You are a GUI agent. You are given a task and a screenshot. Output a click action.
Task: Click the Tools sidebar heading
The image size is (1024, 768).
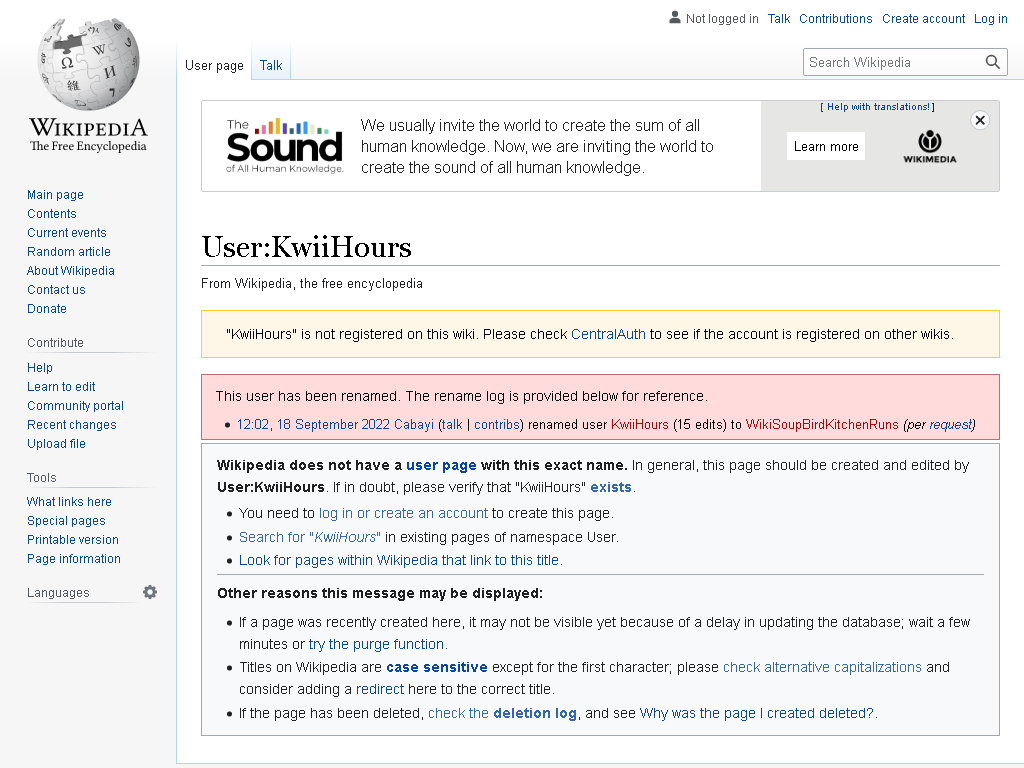(x=42, y=477)
